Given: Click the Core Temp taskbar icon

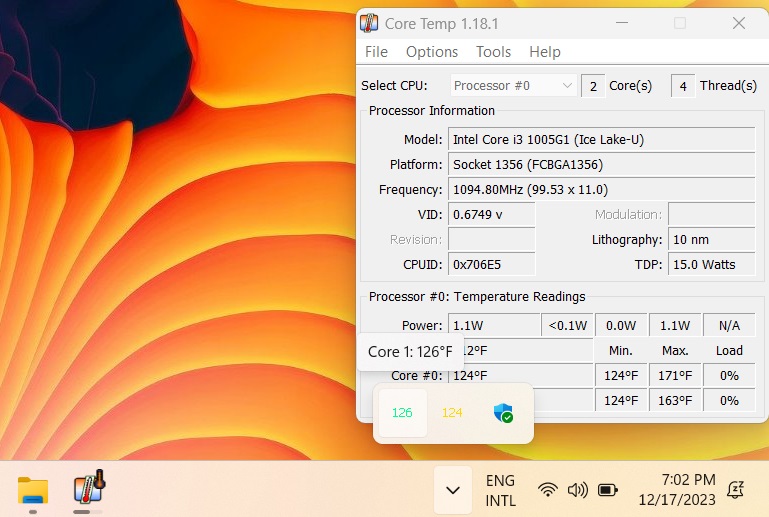Looking at the screenshot, I should [89, 487].
